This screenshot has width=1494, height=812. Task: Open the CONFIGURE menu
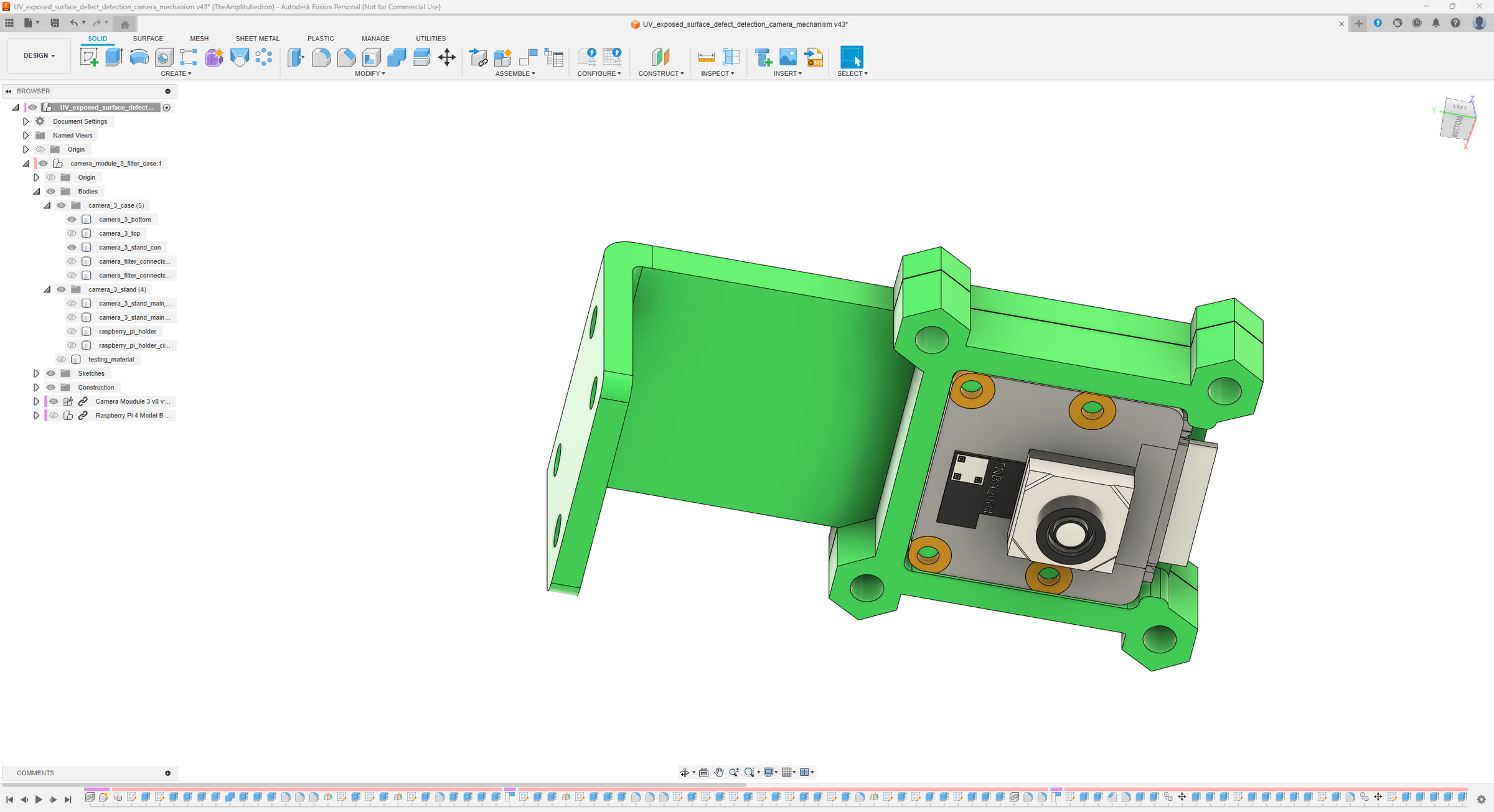click(599, 73)
